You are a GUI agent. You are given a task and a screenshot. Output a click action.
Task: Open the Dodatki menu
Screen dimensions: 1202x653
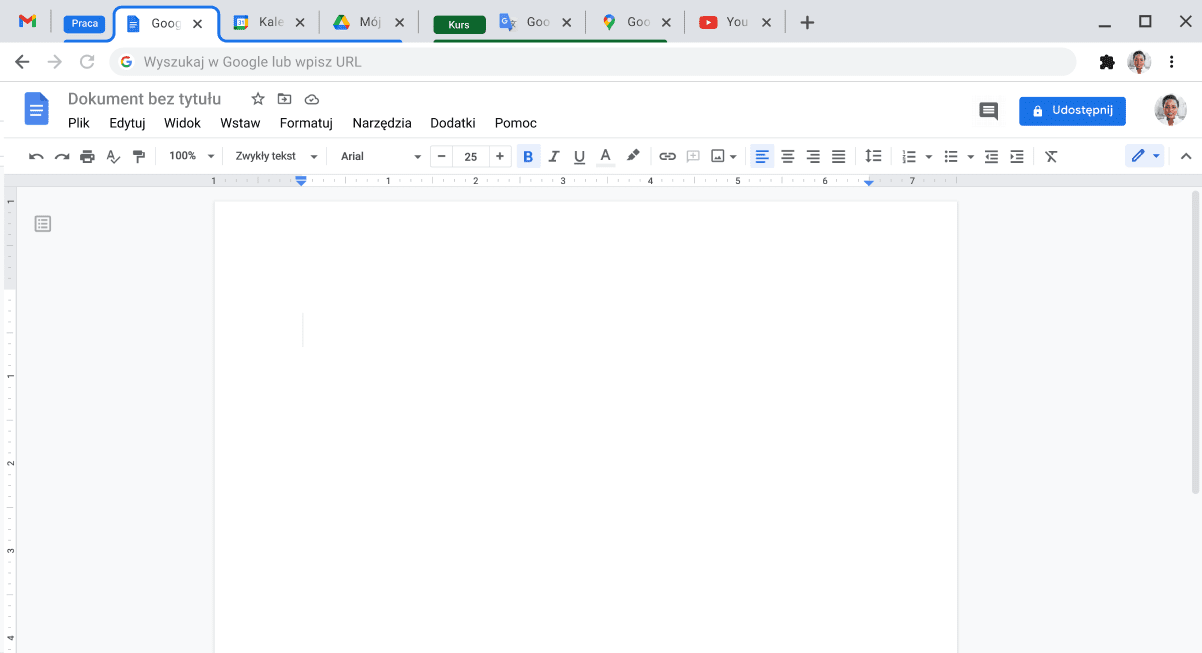click(x=453, y=123)
